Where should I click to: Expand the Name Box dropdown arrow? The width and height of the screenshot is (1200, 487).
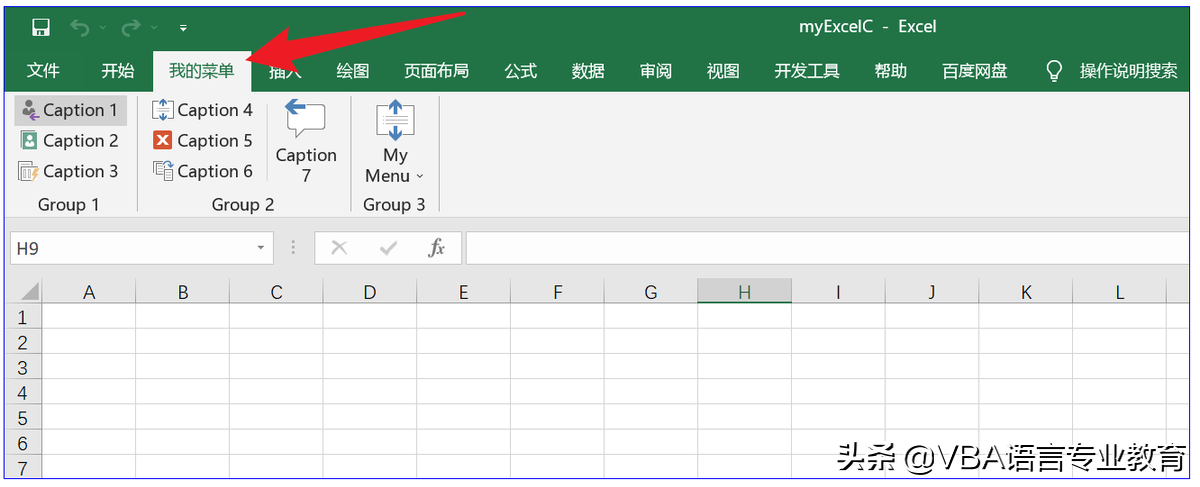(260, 248)
